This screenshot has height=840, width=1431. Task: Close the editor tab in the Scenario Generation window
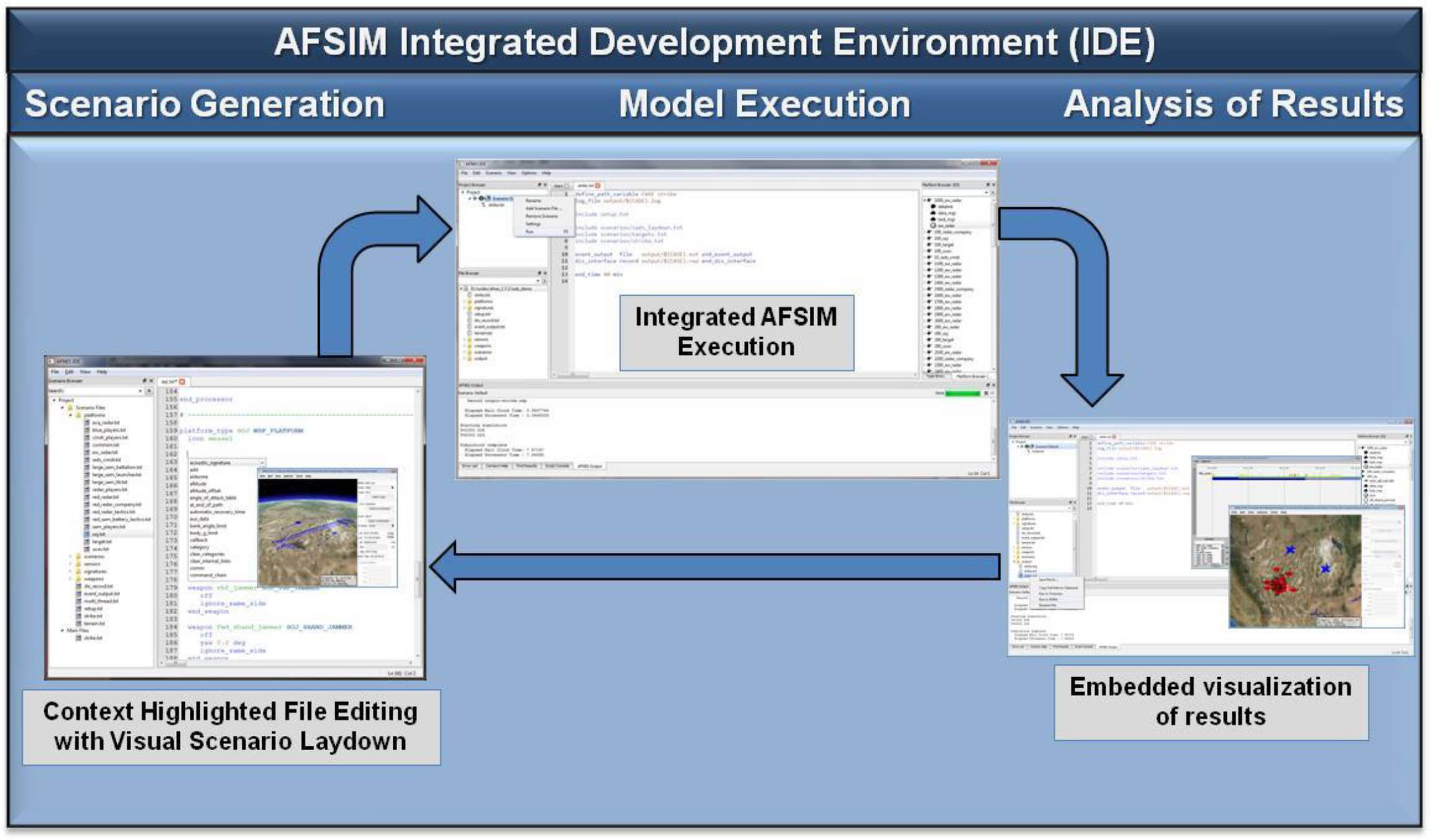click(x=182, y=381)
